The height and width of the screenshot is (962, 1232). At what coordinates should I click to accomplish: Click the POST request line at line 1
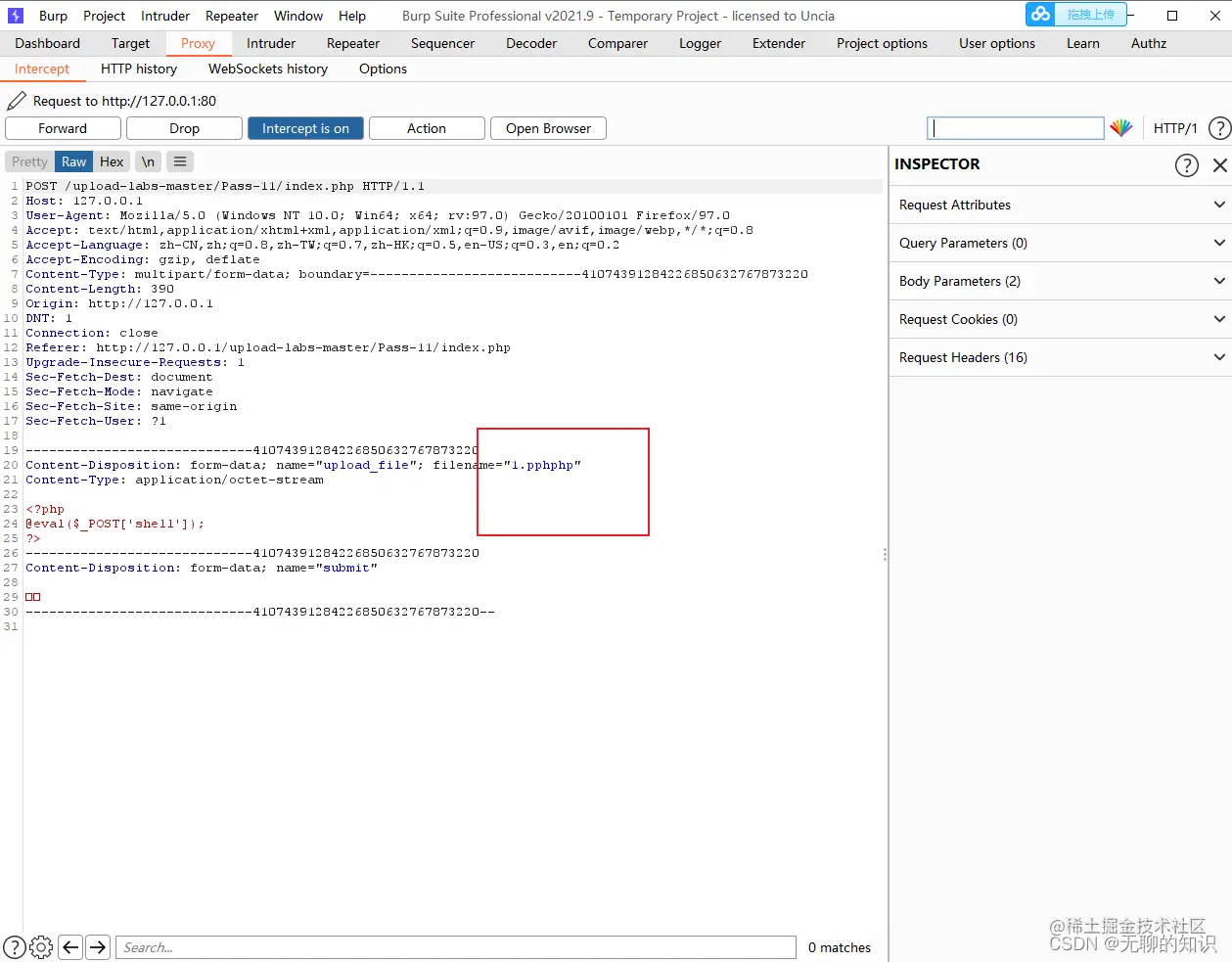pos(225,186)
